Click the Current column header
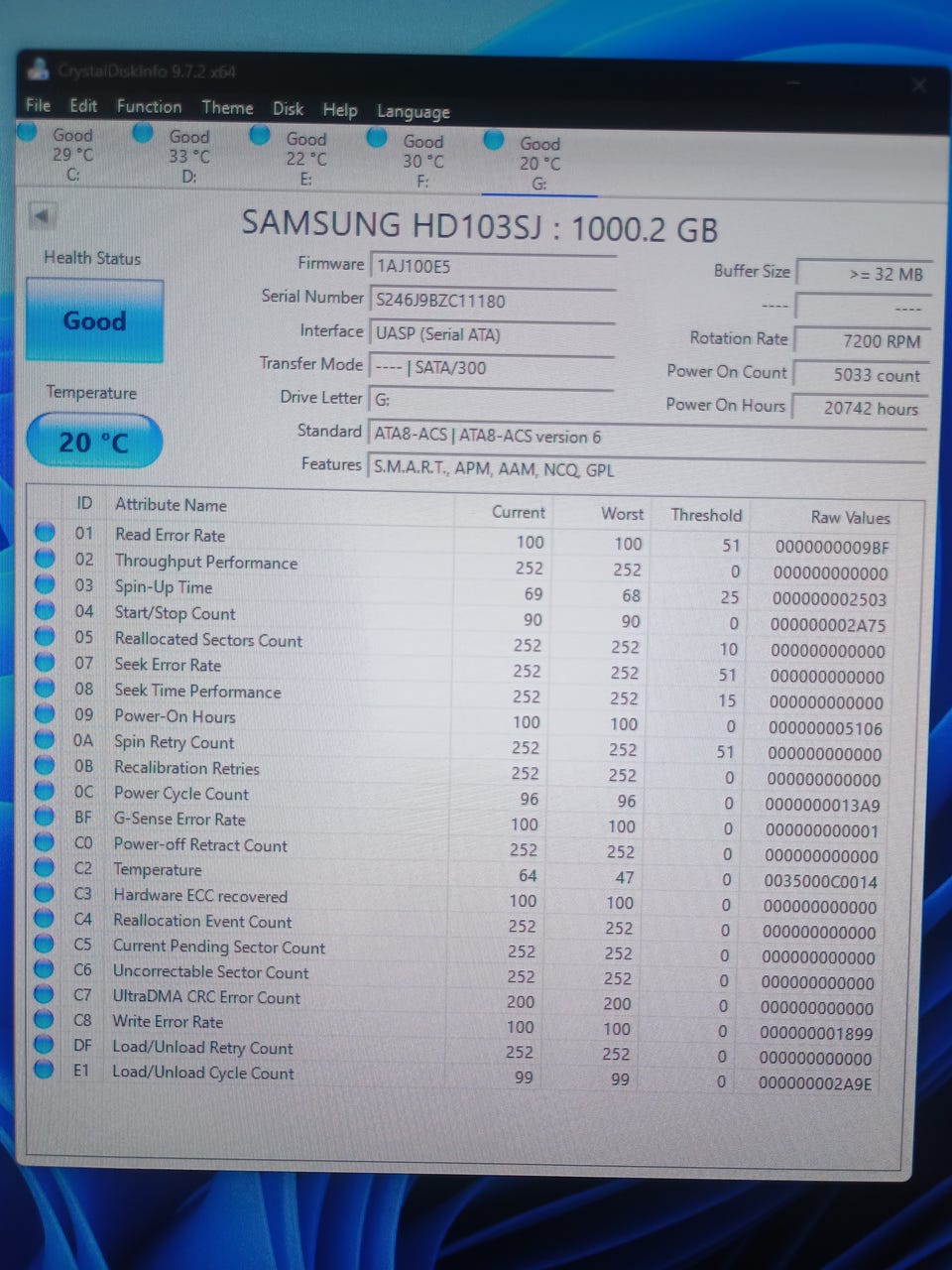 (x=518, y=512)
